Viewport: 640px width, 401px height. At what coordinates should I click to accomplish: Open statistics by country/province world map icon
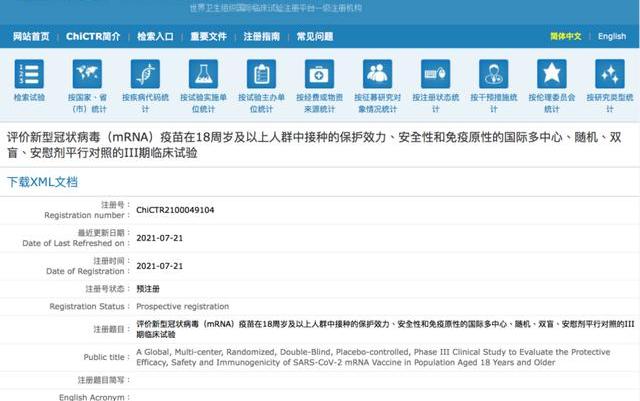(87, 75)
